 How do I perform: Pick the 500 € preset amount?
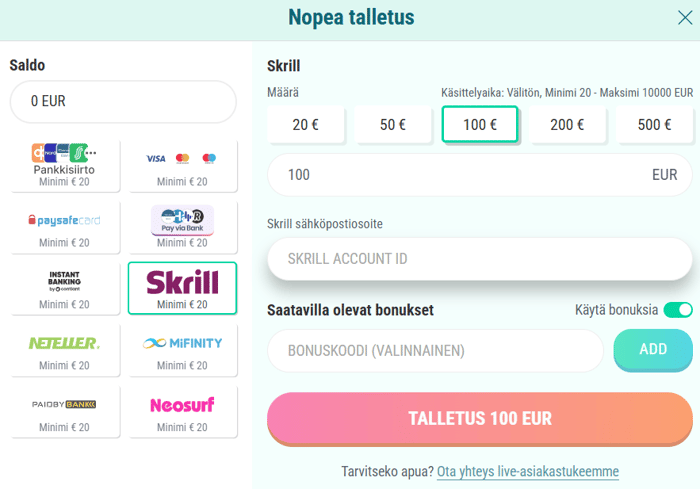654,125
